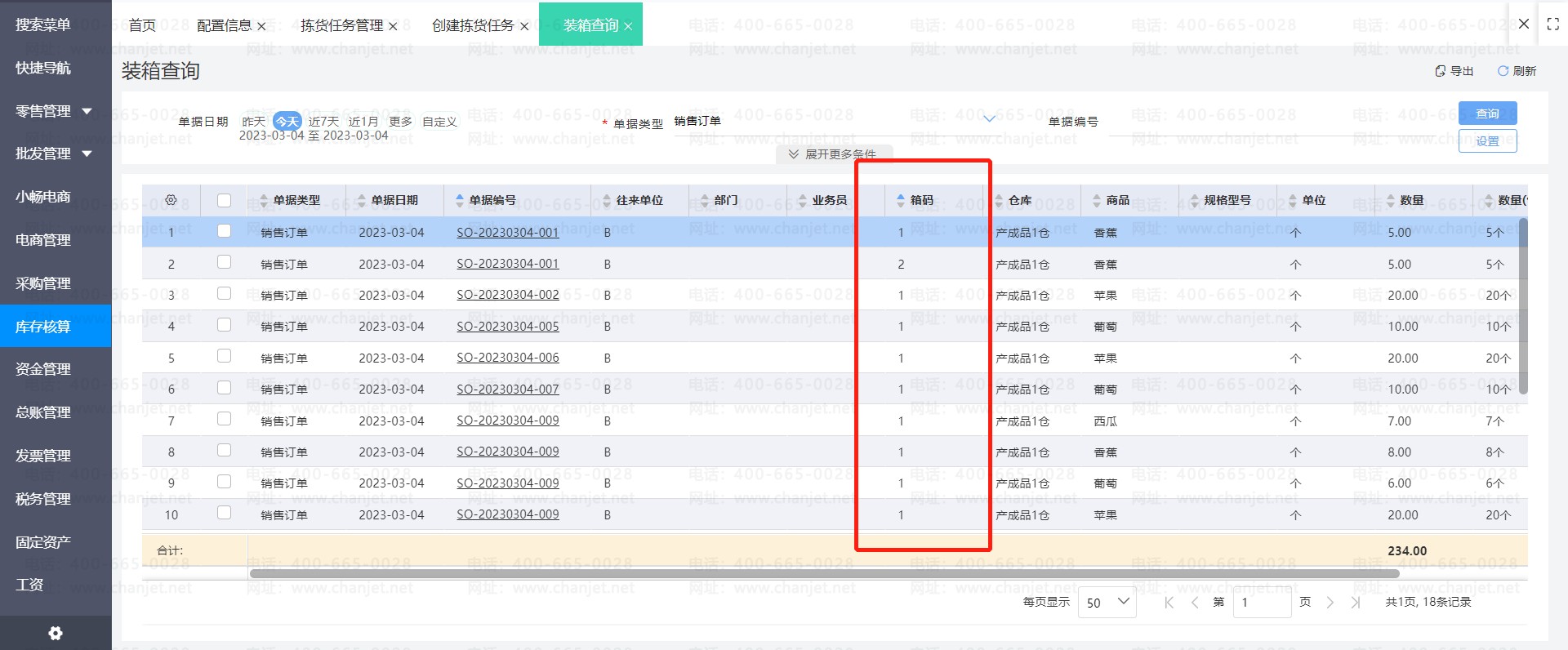Image resolution: width=1568 pixels, height=650 pixels.
Task: Click the 导出 export icon
Action: click(1441, 71)
